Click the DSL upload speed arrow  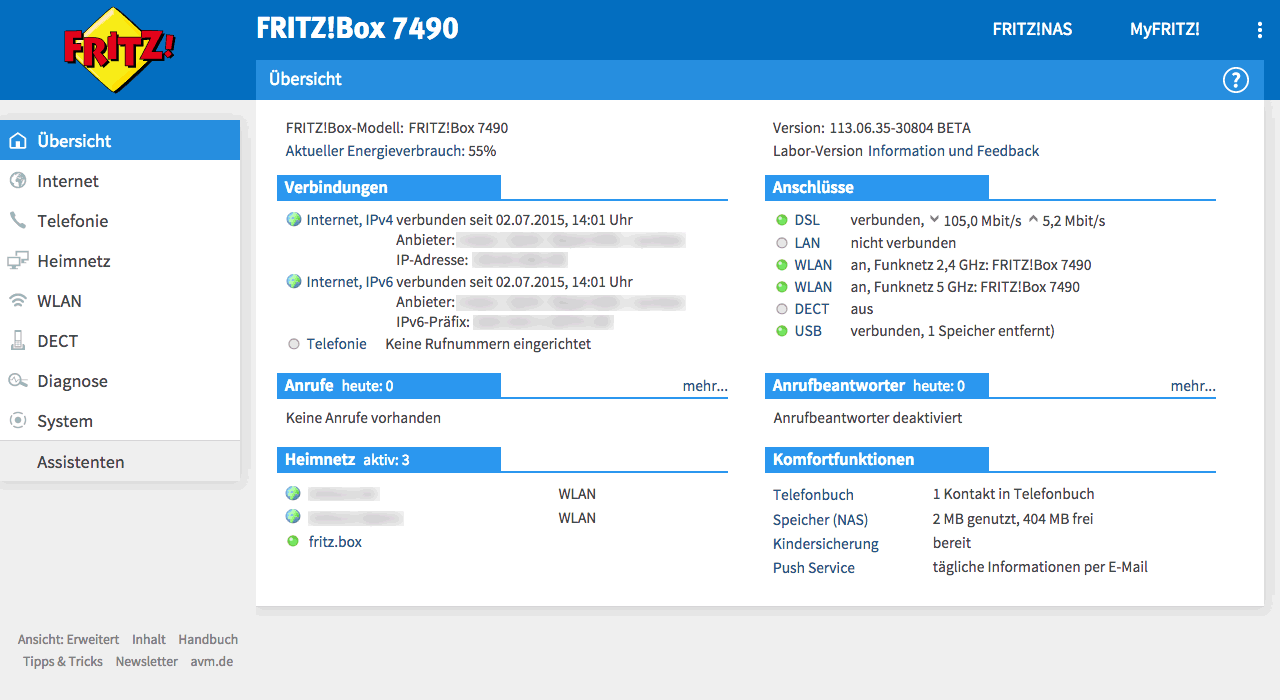point(1033,220)
